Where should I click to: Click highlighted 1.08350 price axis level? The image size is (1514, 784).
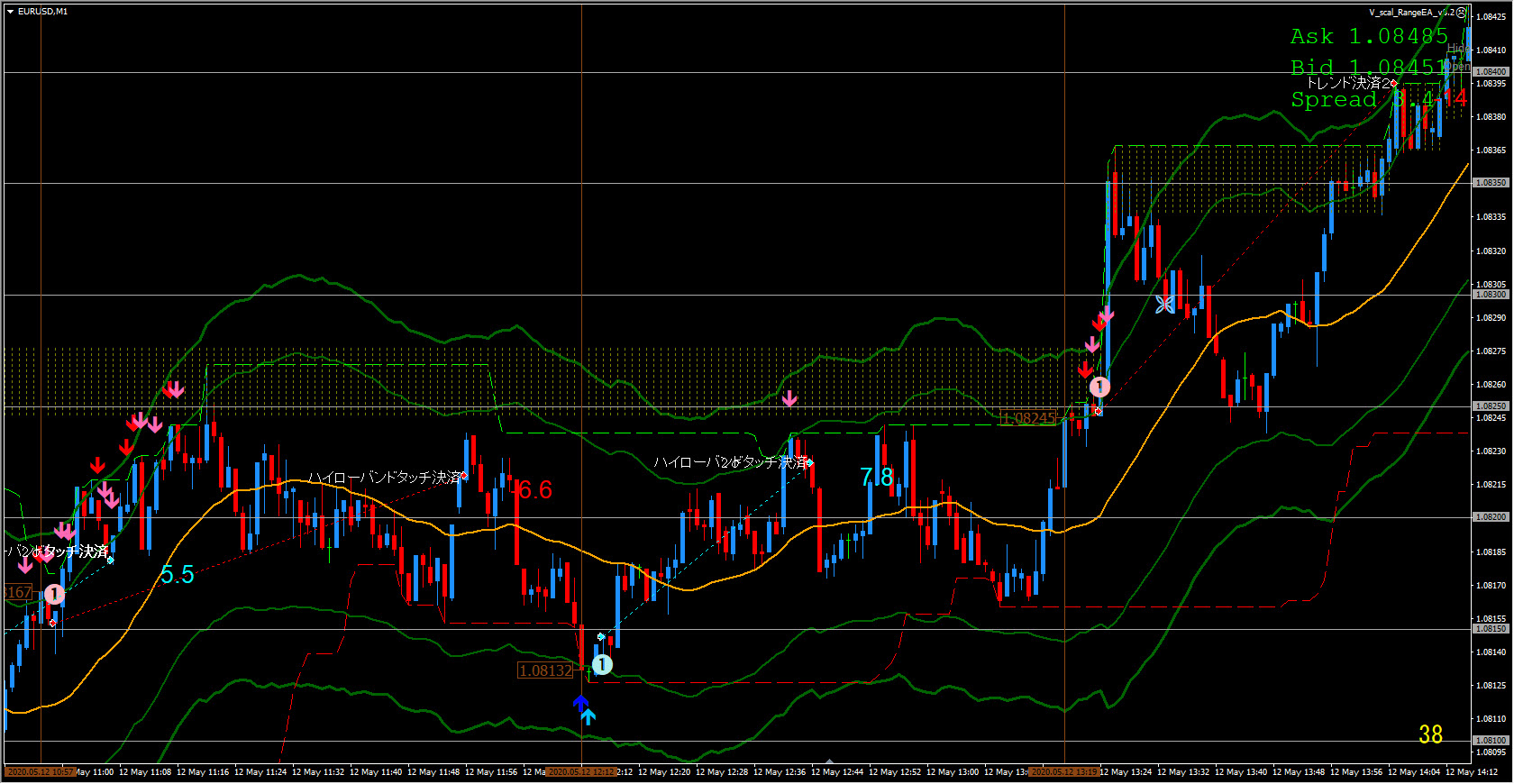pyautogui.click(x=1491, y=183)
